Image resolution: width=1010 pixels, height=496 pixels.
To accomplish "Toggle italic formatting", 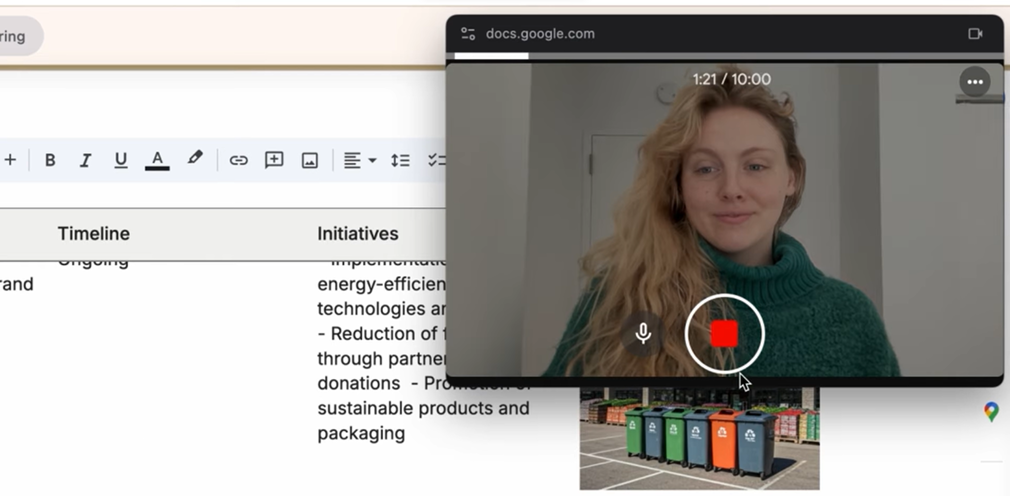I will (85, 160).
